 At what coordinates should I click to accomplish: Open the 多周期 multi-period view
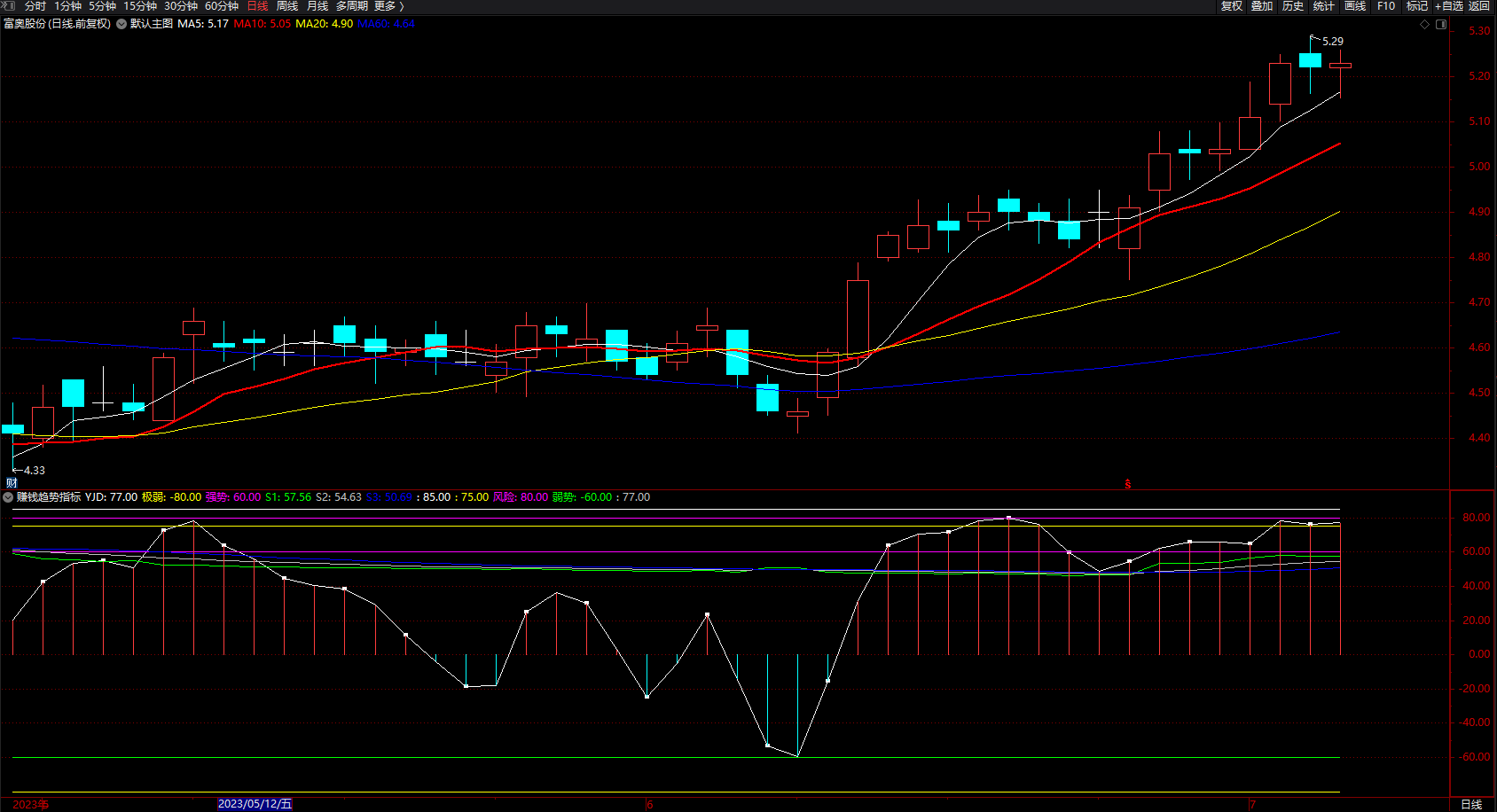351,6
